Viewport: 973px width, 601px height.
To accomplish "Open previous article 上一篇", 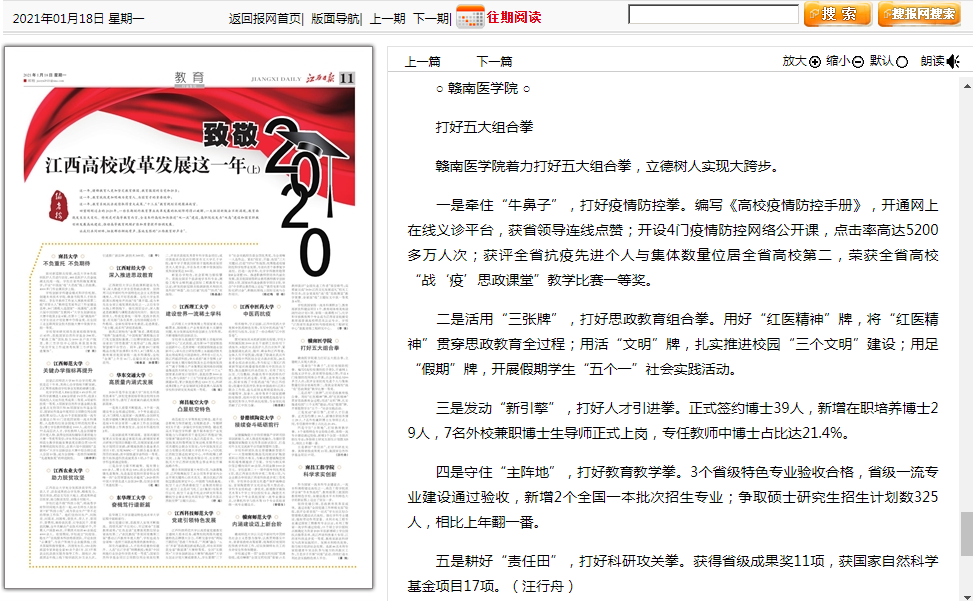I will coord(423,61).
